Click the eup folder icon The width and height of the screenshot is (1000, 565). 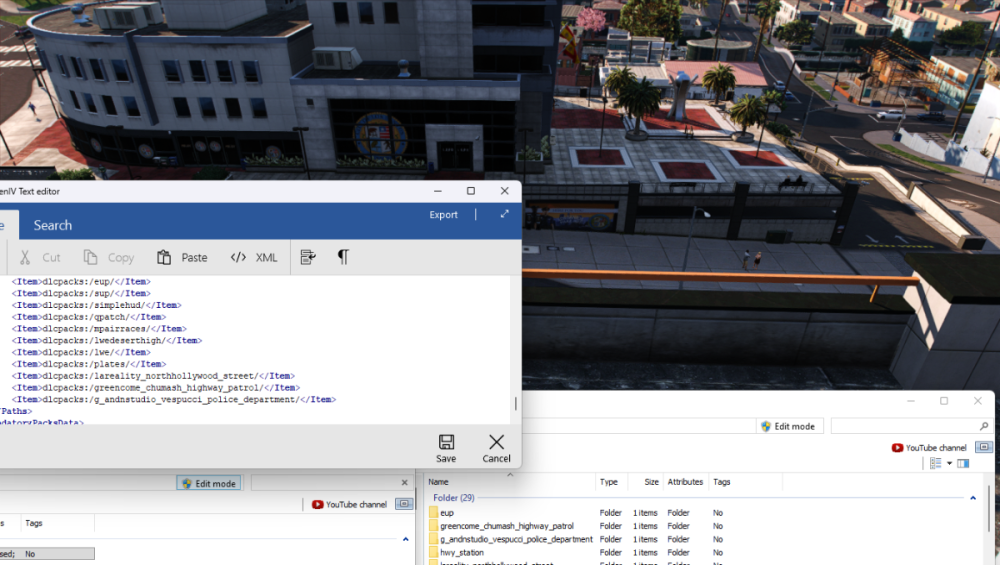[x=434, y=513]
